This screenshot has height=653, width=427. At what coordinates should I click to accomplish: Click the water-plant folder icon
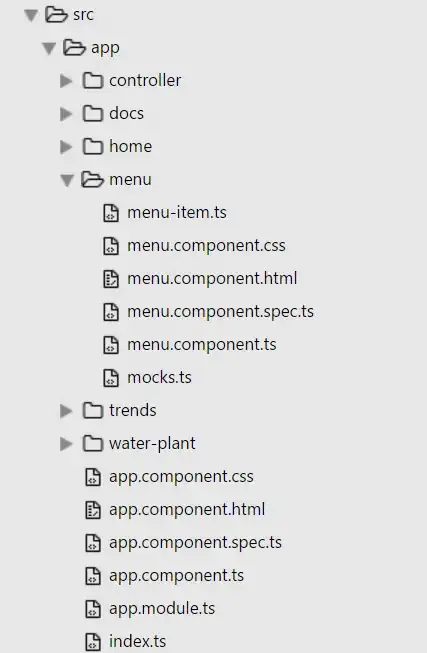click(92, 444)
